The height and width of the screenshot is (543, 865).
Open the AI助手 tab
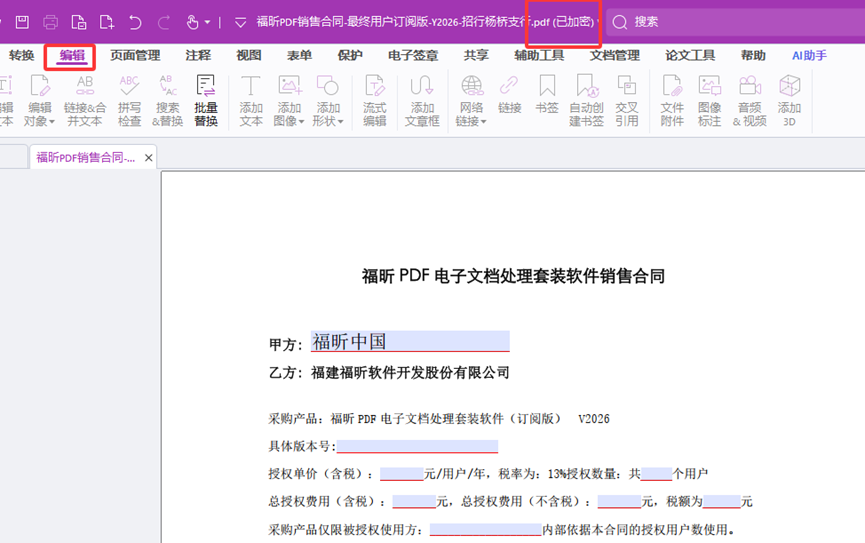[x=809, y=56]
